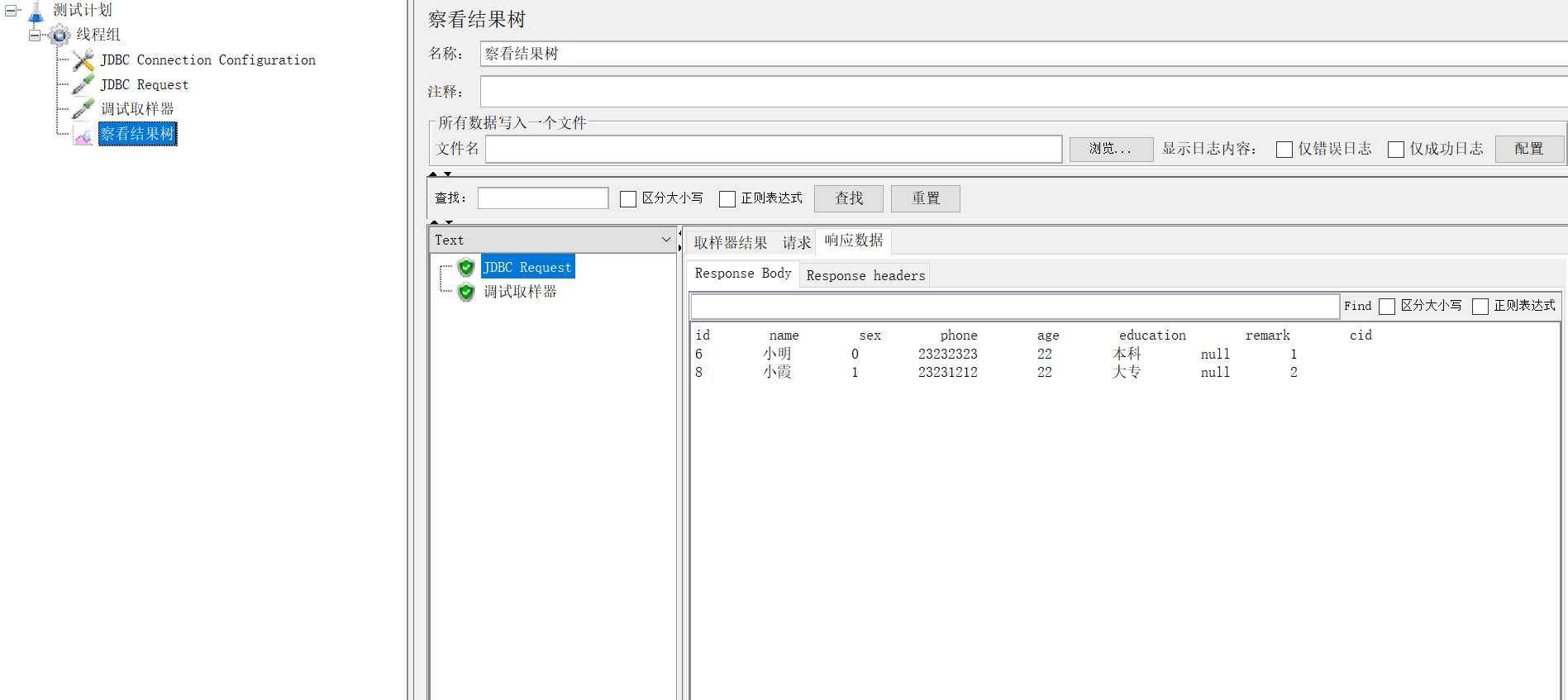Collapse the 测试计划 tree node
The height and width of the screenshot is (700, 1568).
[11, 11]
